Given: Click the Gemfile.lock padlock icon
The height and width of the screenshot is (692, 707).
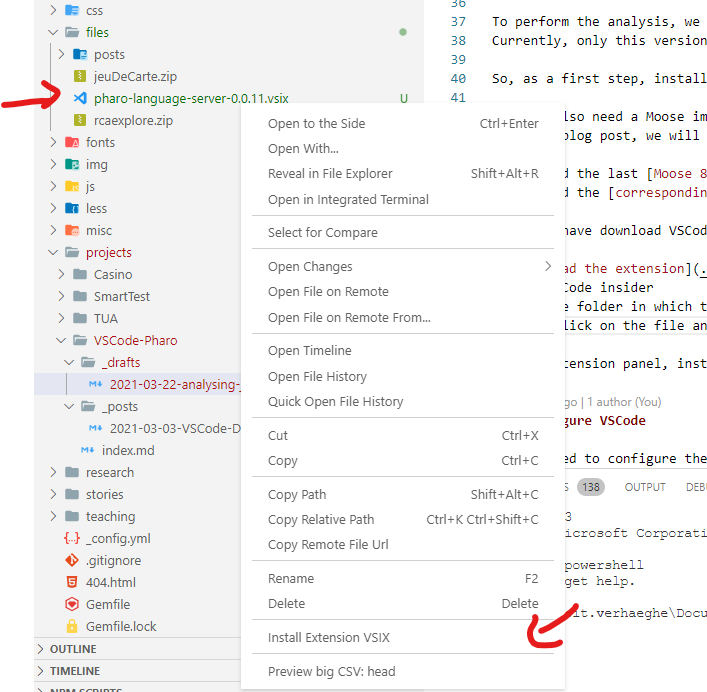Looking at the screenshot, I should (72, 626).
